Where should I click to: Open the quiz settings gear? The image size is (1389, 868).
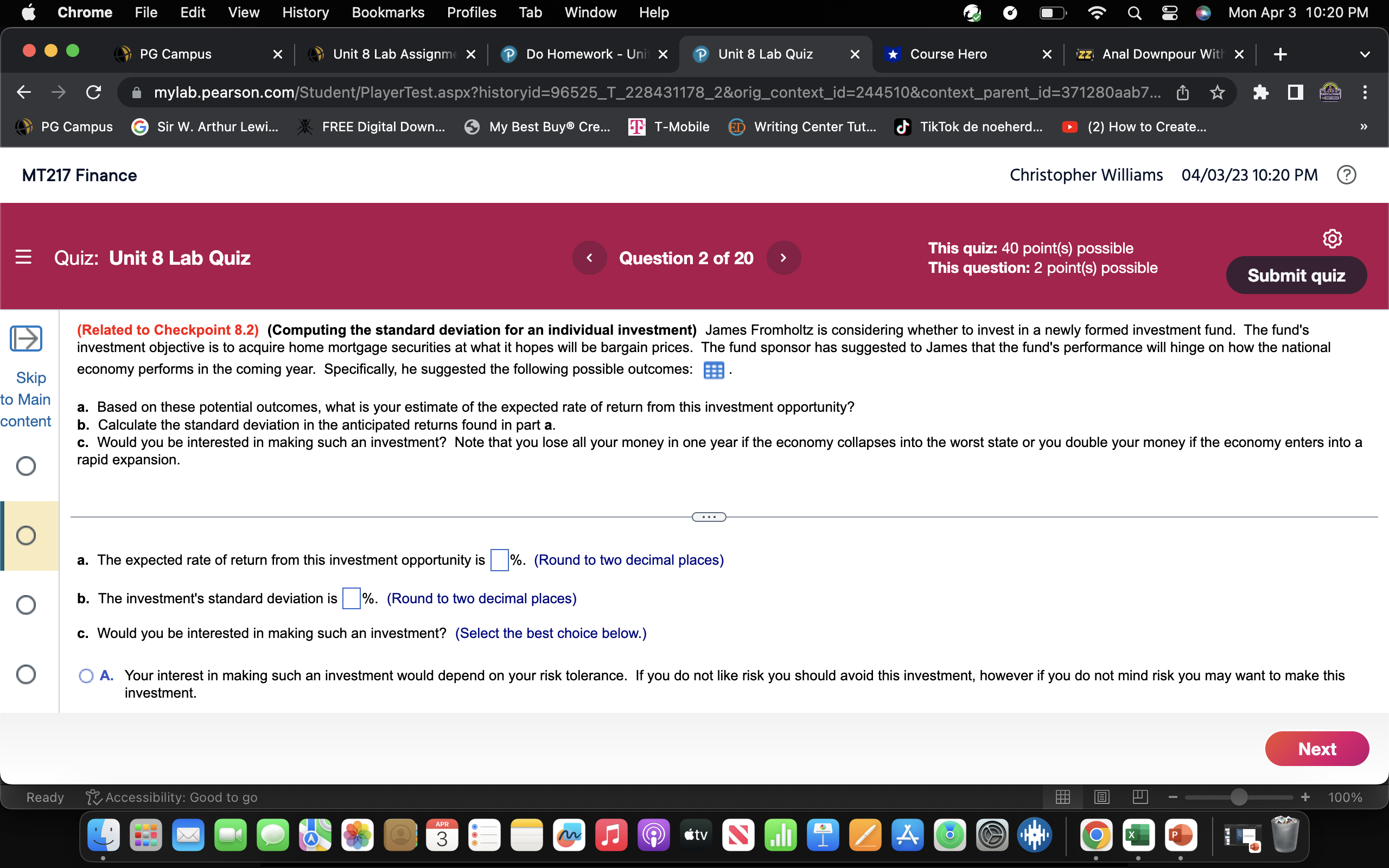tap(1332, 238)
